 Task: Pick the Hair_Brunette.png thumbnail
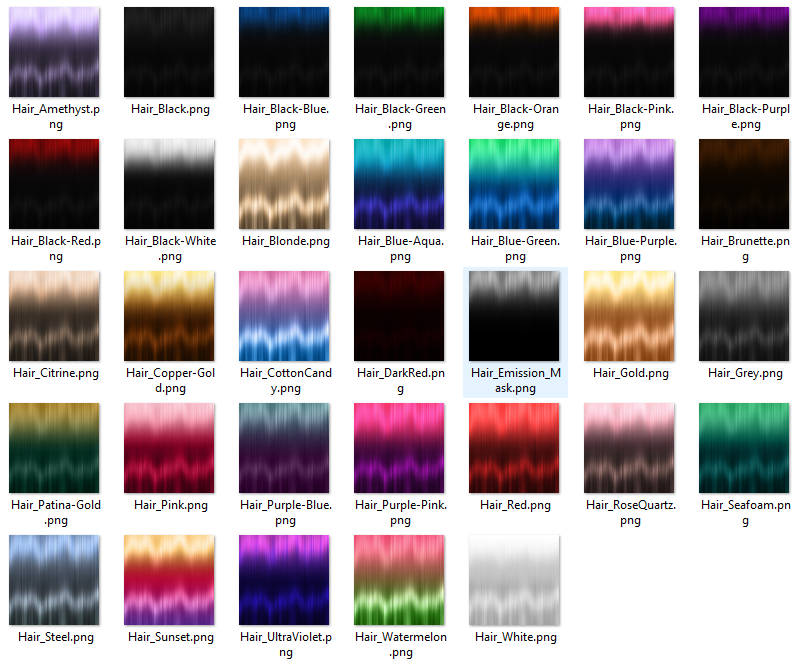[744, 184]
